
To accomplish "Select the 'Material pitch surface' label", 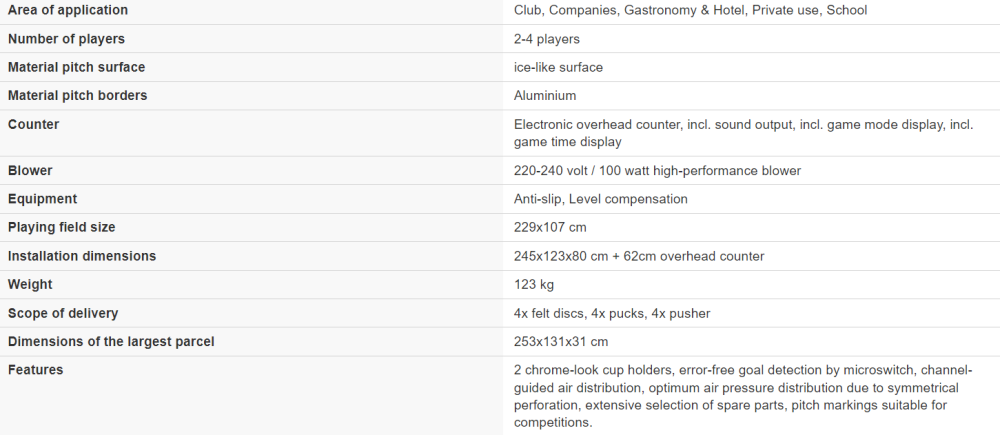I will coord(77,67).
